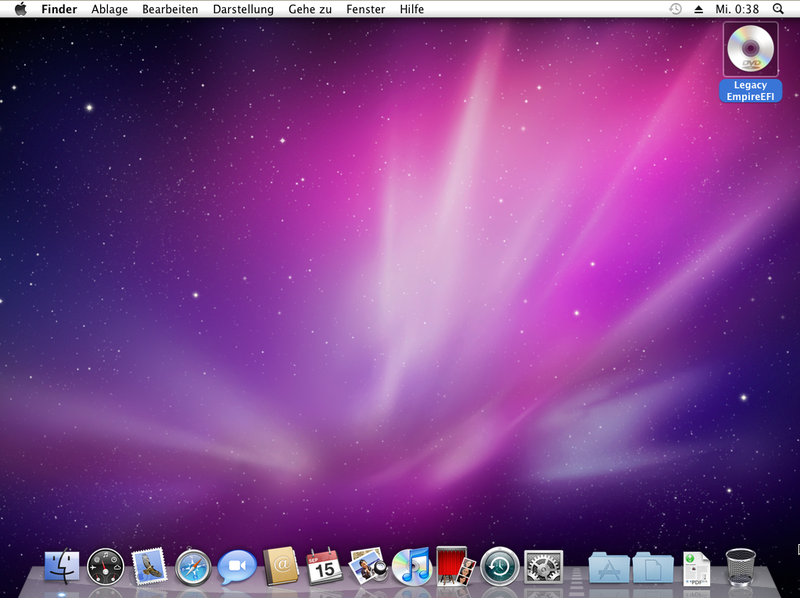Open the Hilfe menu
800x598 pixels.
[x=412, y=9]
